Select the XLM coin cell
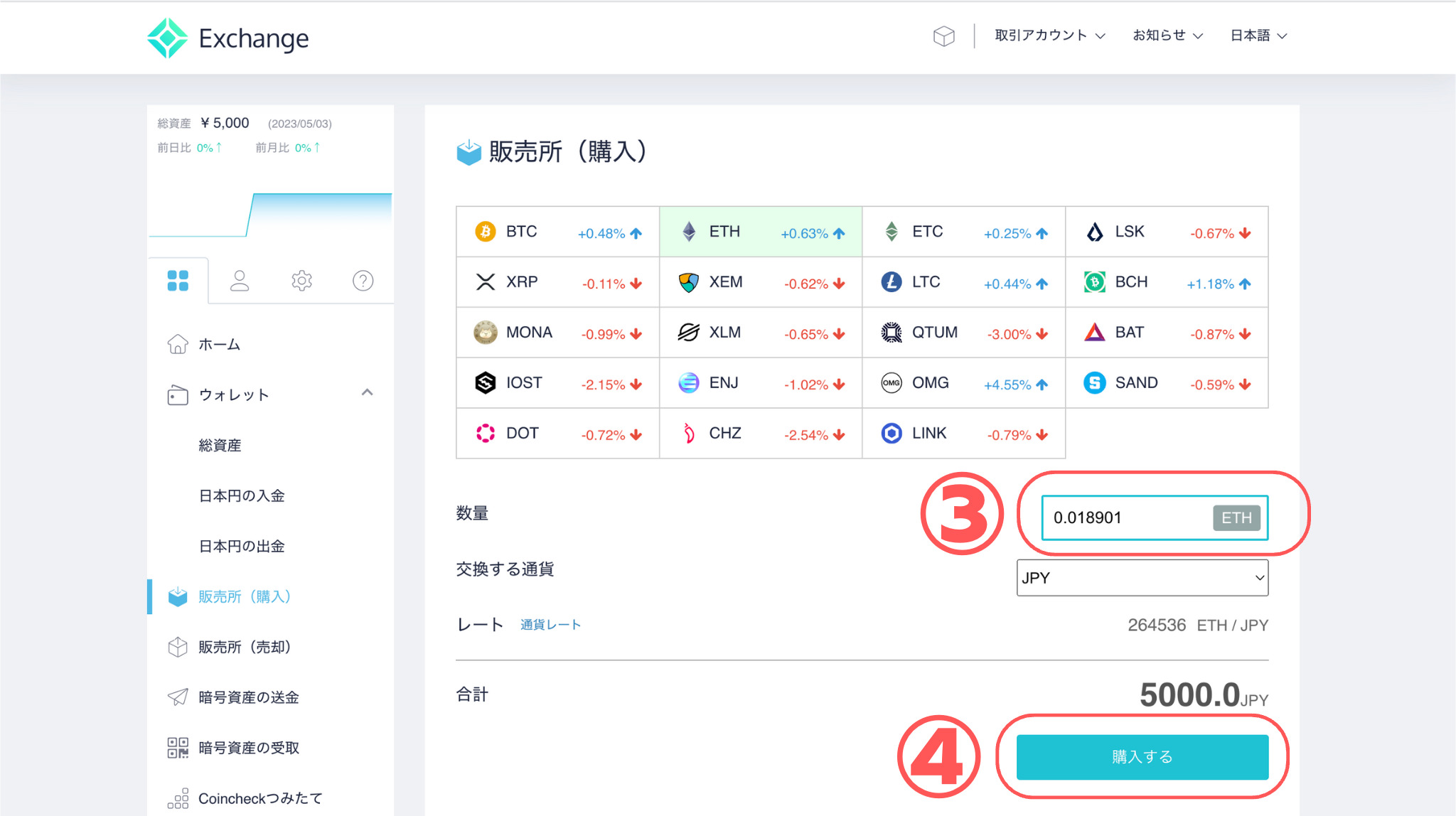Image resolution: width=1456 pixels, height=816 pixels. pos(761,333)
